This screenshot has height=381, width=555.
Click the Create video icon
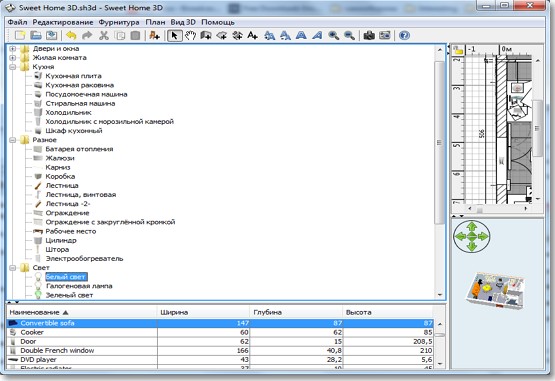pos(385,35)
